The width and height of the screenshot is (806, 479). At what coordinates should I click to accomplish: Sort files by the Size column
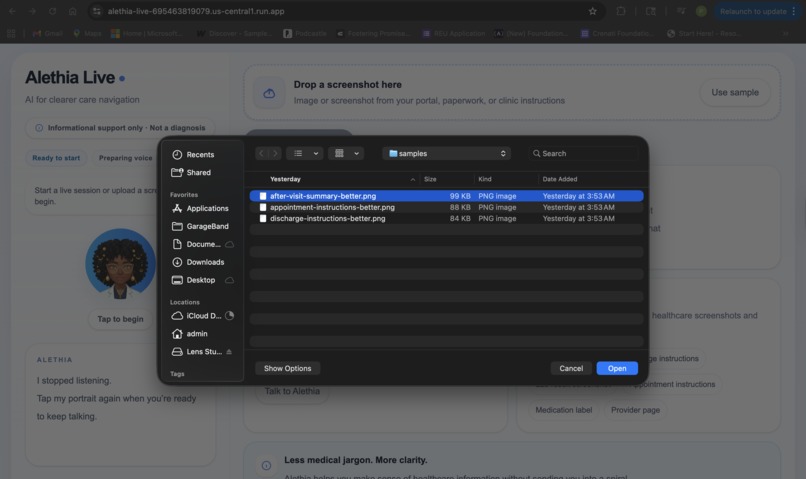pos(430,179)
